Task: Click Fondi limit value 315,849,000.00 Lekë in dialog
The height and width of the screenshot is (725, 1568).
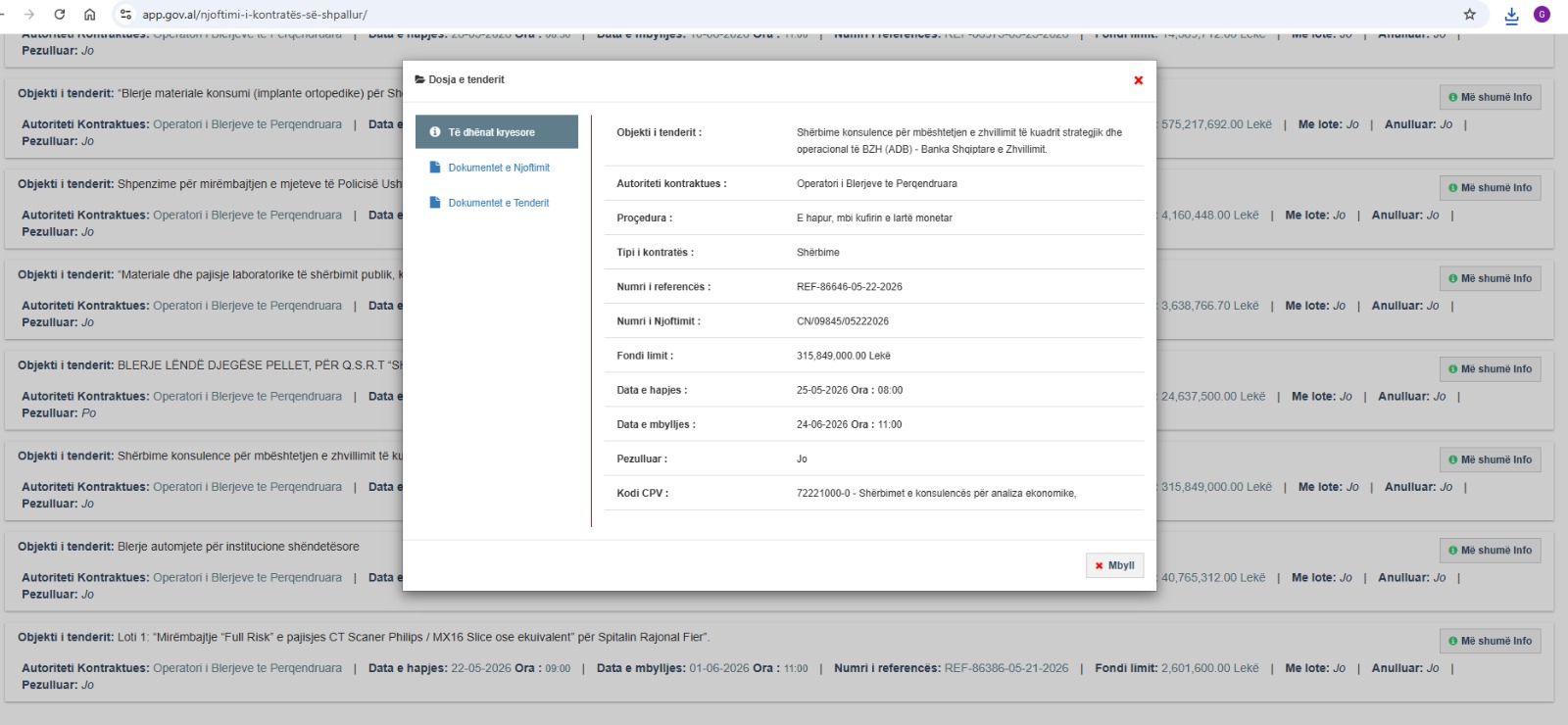Action: tap(844, 356)
